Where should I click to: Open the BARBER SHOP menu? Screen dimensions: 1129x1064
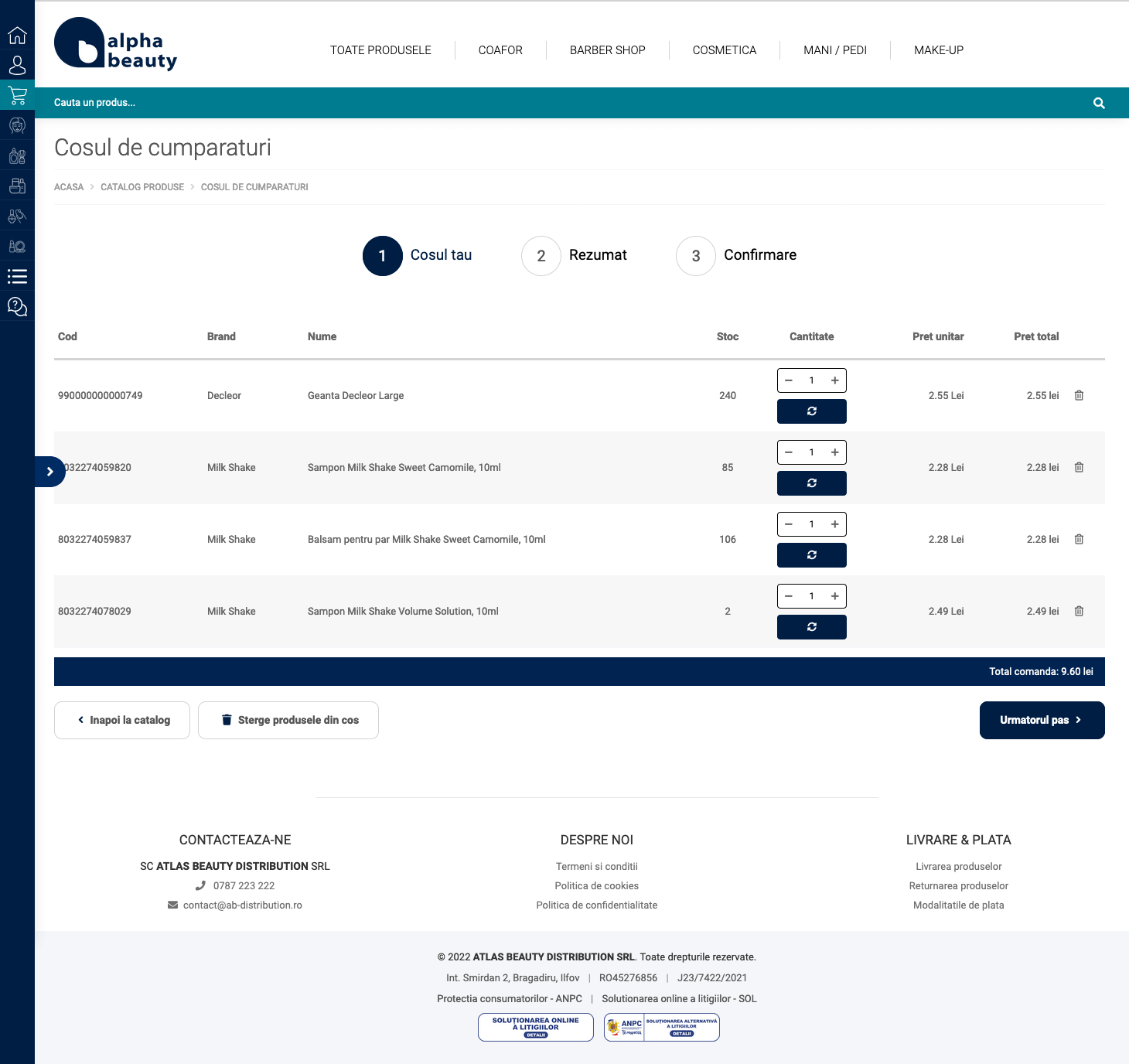pyautogui.click(x=607, y=50)
